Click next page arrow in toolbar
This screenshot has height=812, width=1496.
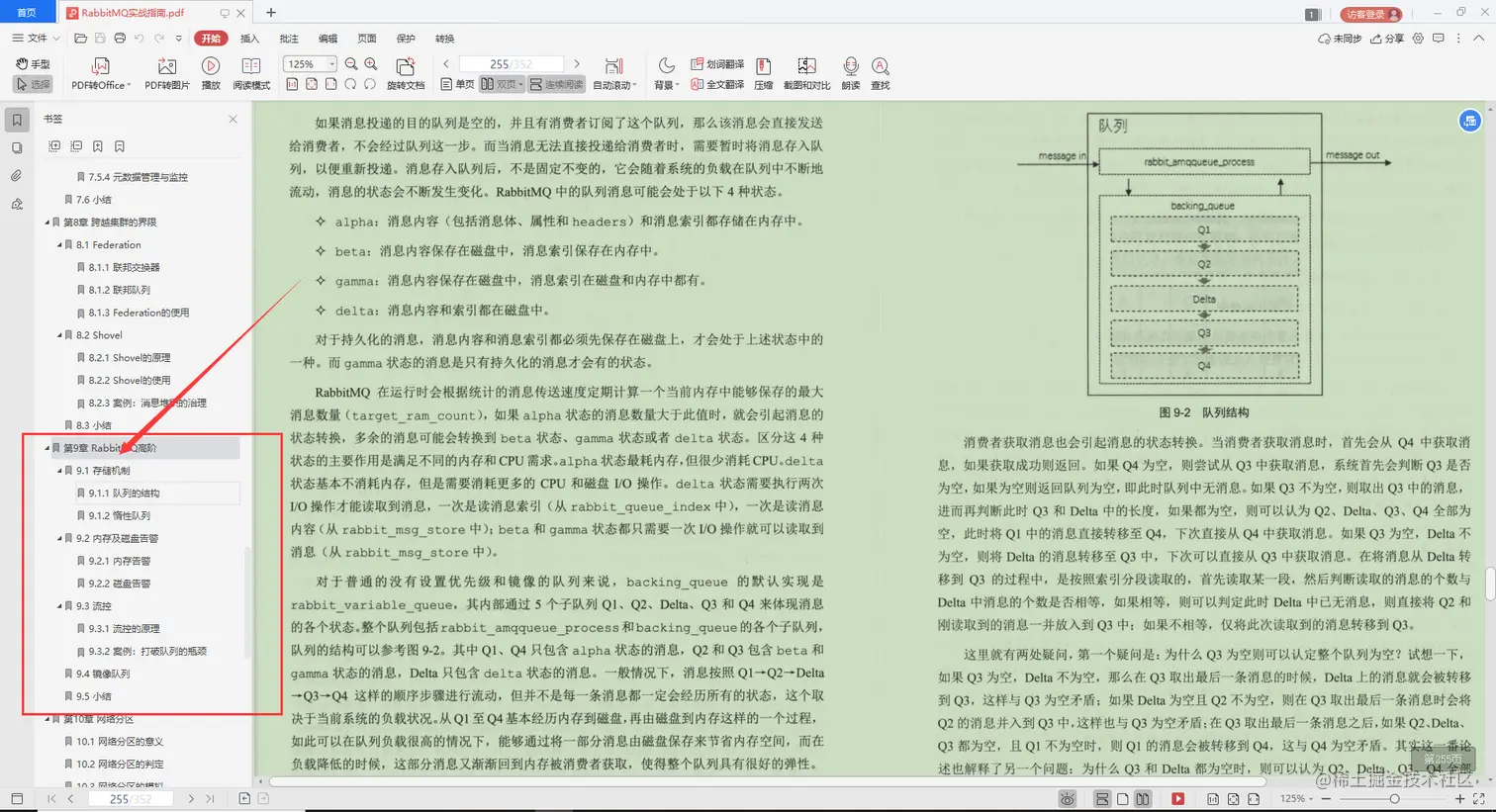pos(577,64)
